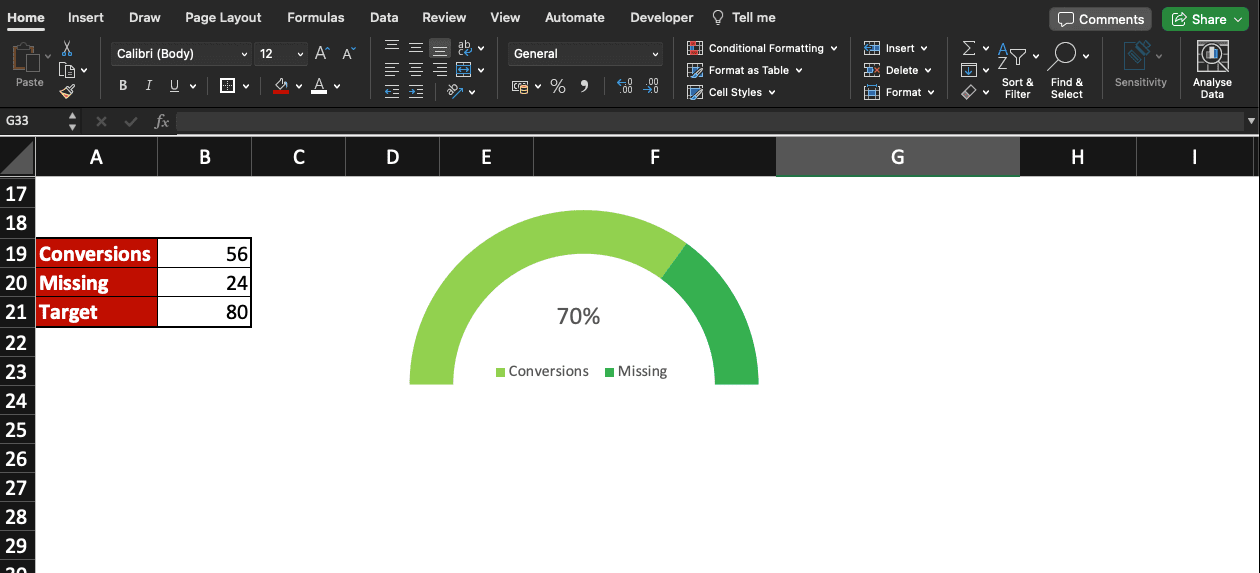Select cell B19 containing 56
This screenshot has width=1260, height=573.
204,254
